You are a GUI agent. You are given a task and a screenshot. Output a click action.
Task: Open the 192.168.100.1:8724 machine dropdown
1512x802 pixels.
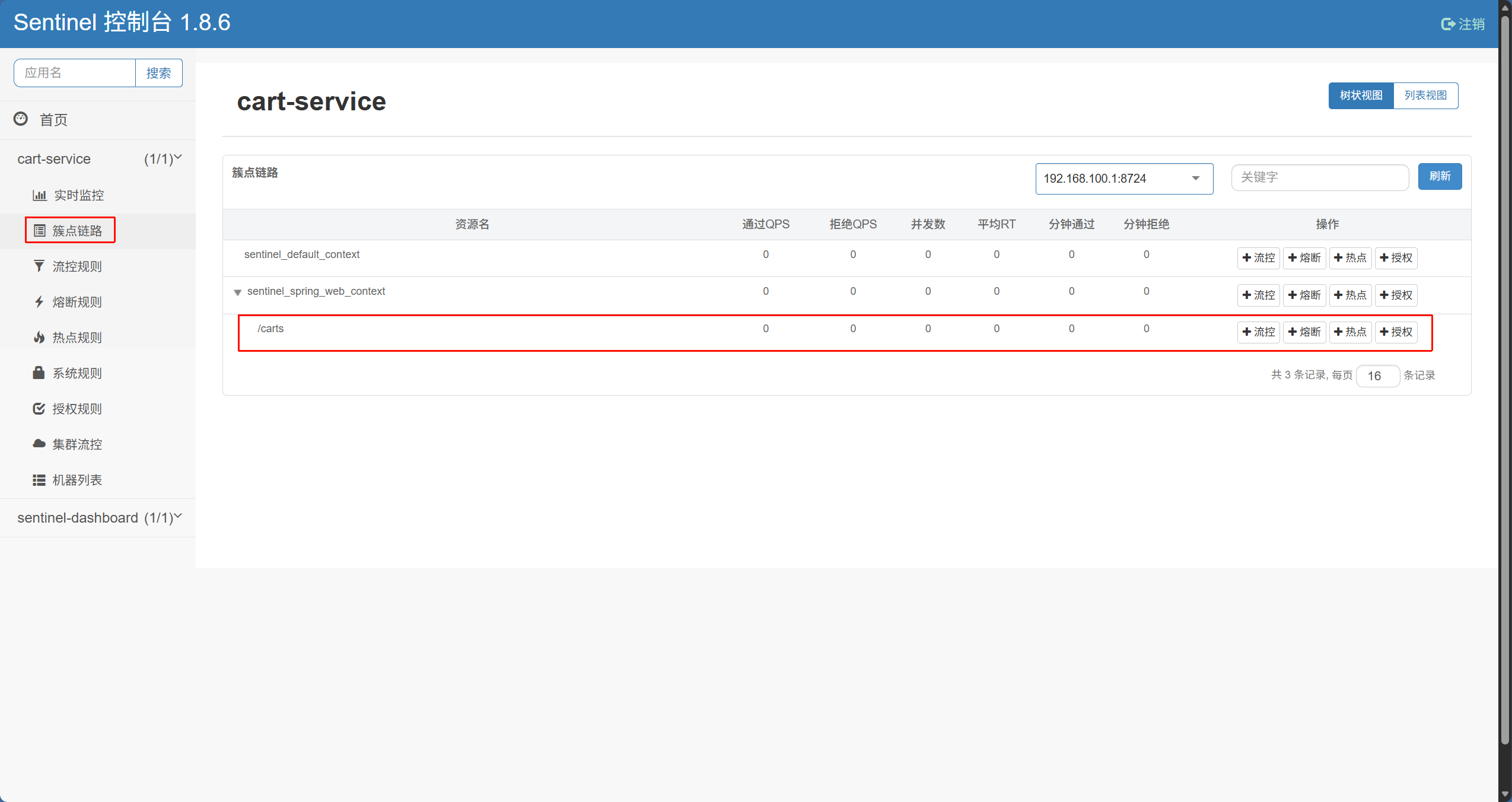click(x=1123, y=179)
